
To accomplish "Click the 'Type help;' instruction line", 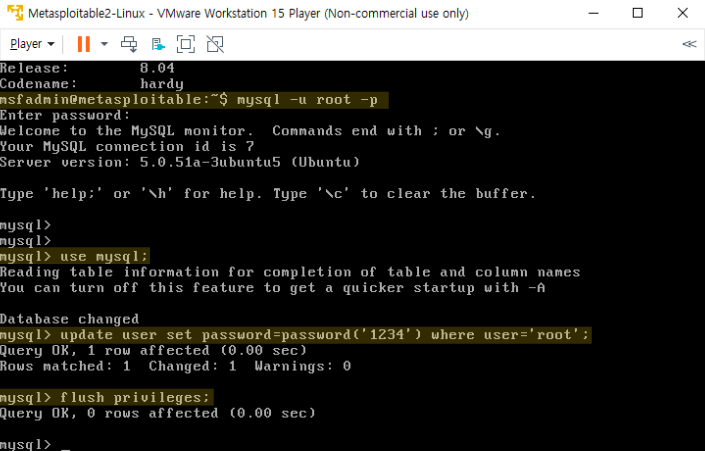I will [x=268, y=194].
